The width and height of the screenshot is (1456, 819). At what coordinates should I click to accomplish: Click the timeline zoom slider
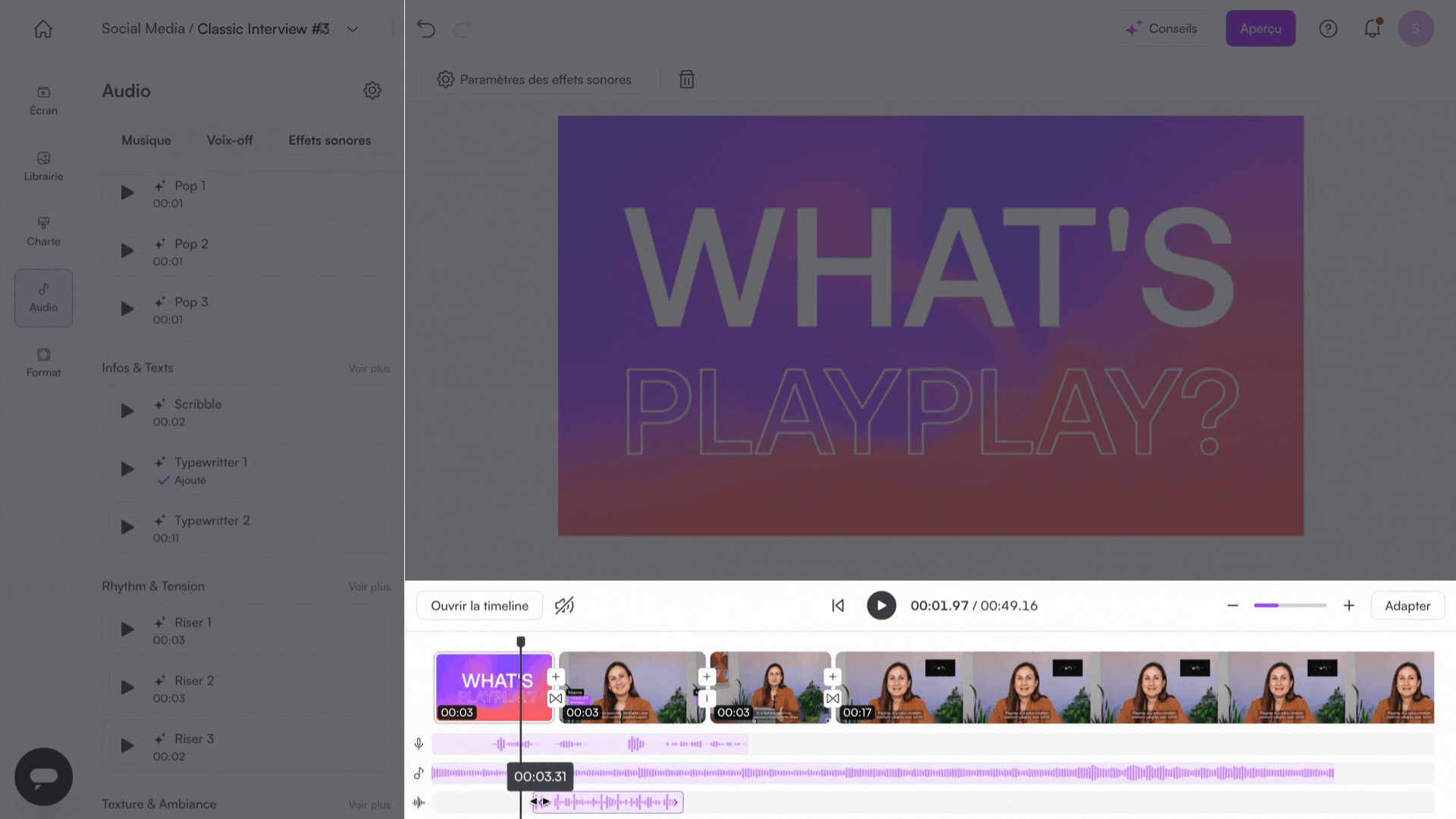click(x=1290, y=605)
